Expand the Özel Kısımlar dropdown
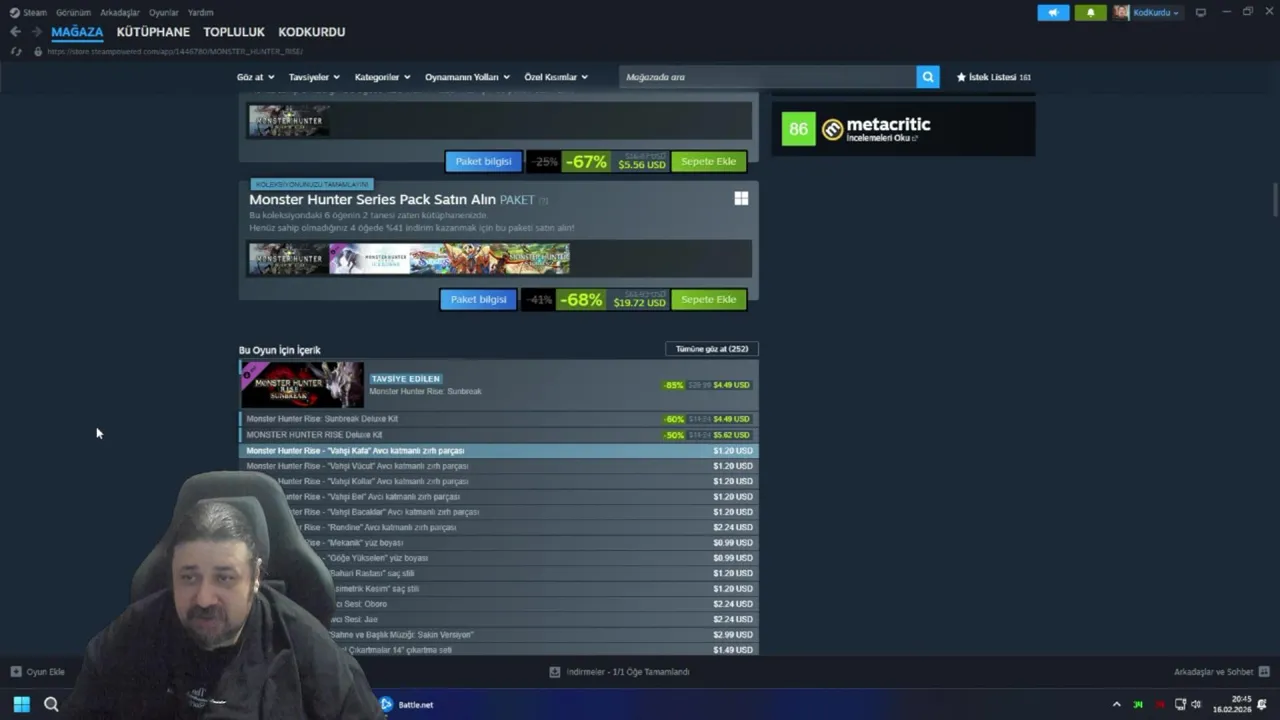Screen dimensions: 1280x720 [x=556, y=77]
